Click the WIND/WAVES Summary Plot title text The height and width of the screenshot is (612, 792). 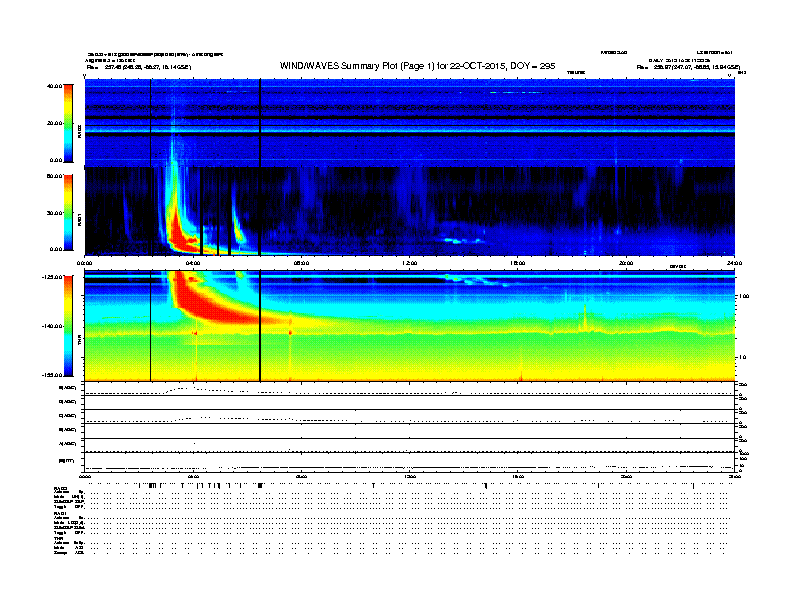click(418, 66)
